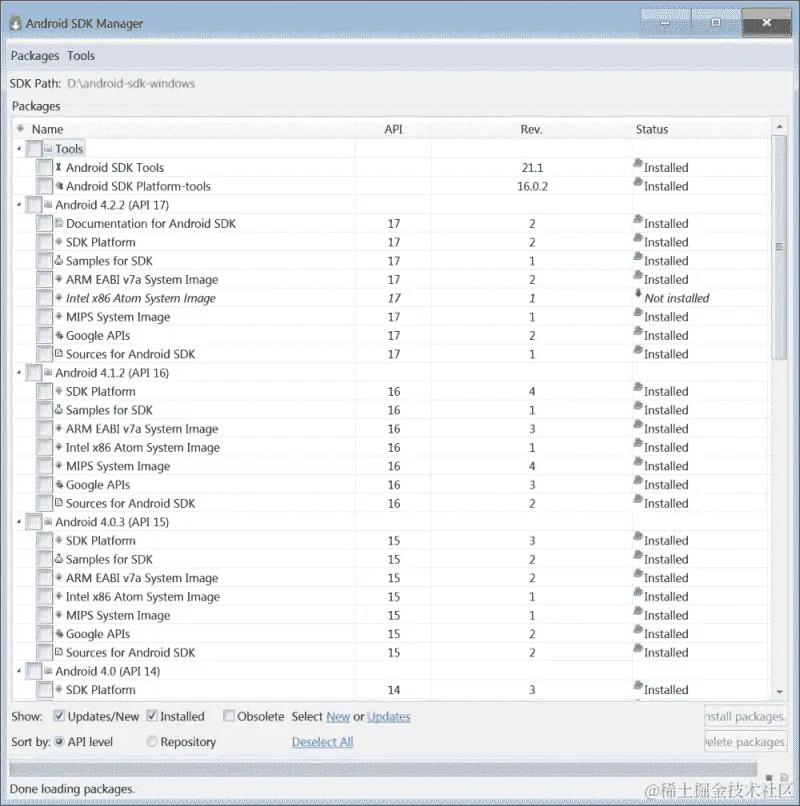Click the scrollbar down arrow
The image size is (800, 806).
tap(779, 692)
